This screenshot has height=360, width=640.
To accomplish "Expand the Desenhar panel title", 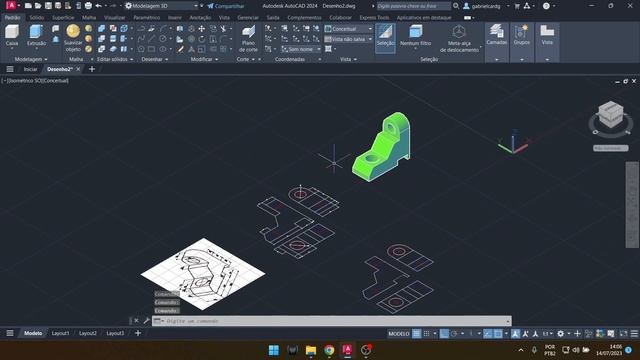I will [155, 59].
